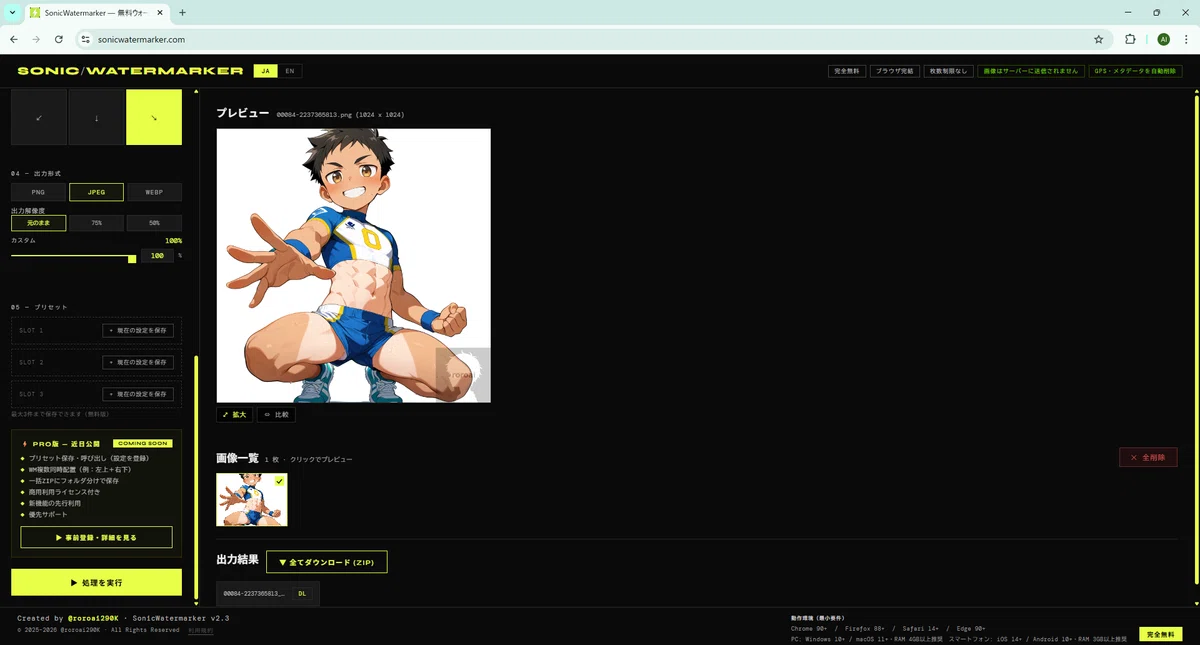Image resolution: width=1200 pixels, height=645 pixels.
Task: Choose PNG output format
Action: pyautogui.click(x=39, y=192)
